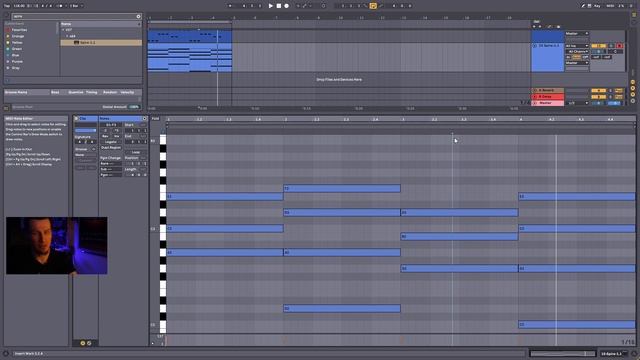Select the Gray collection in the browser
640x360 pixels.
point(16,68)
